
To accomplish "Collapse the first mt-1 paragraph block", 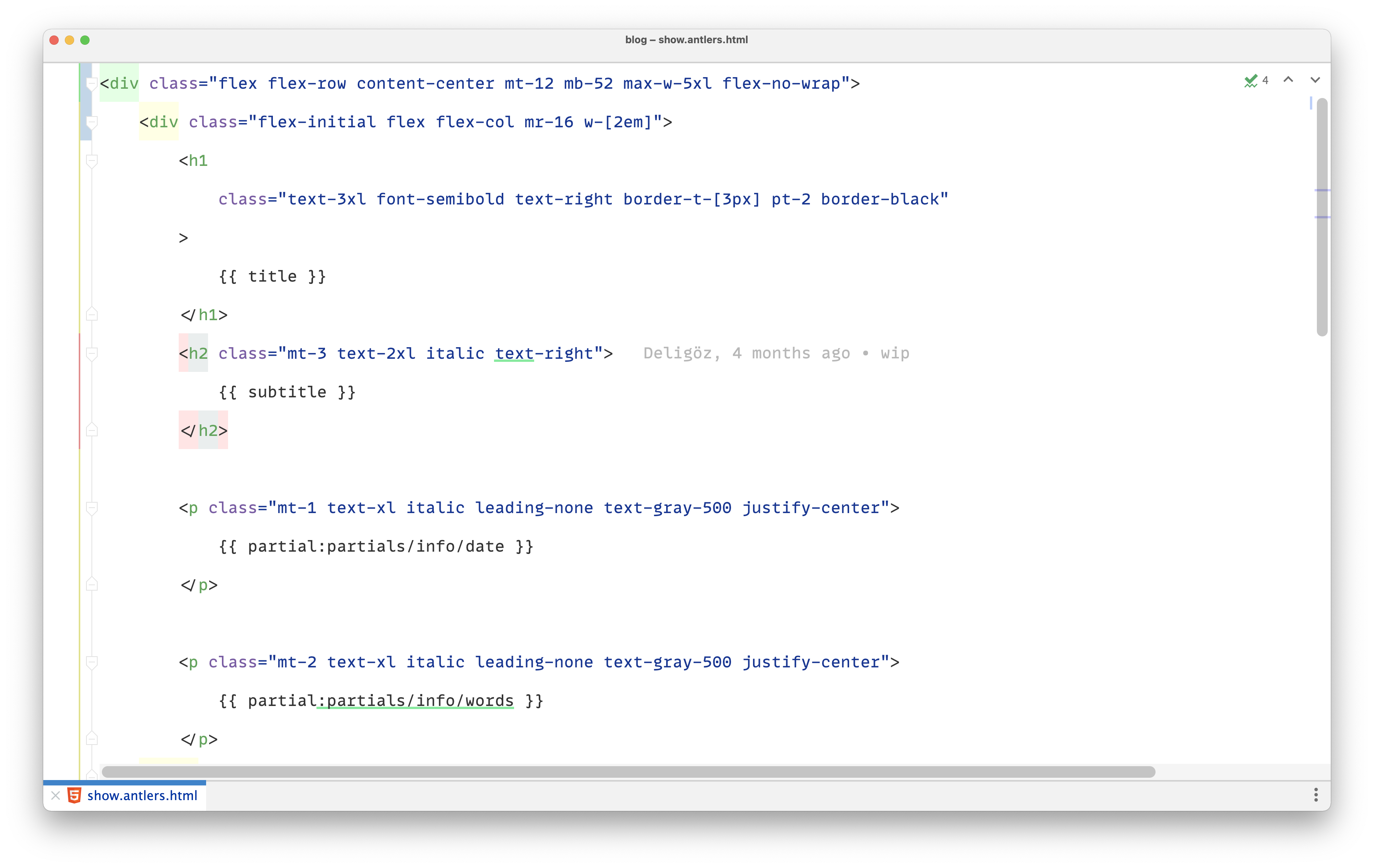I will (91, 508).
